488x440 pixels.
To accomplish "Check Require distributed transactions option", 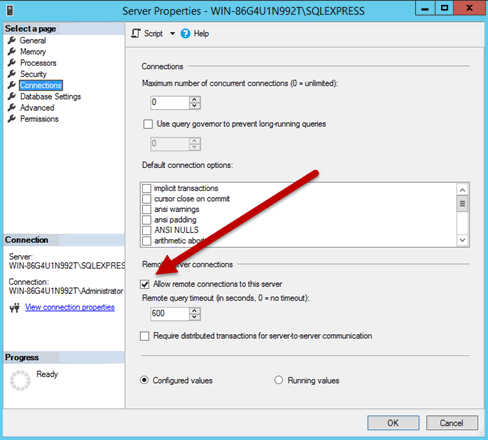I will click(145, 336).
